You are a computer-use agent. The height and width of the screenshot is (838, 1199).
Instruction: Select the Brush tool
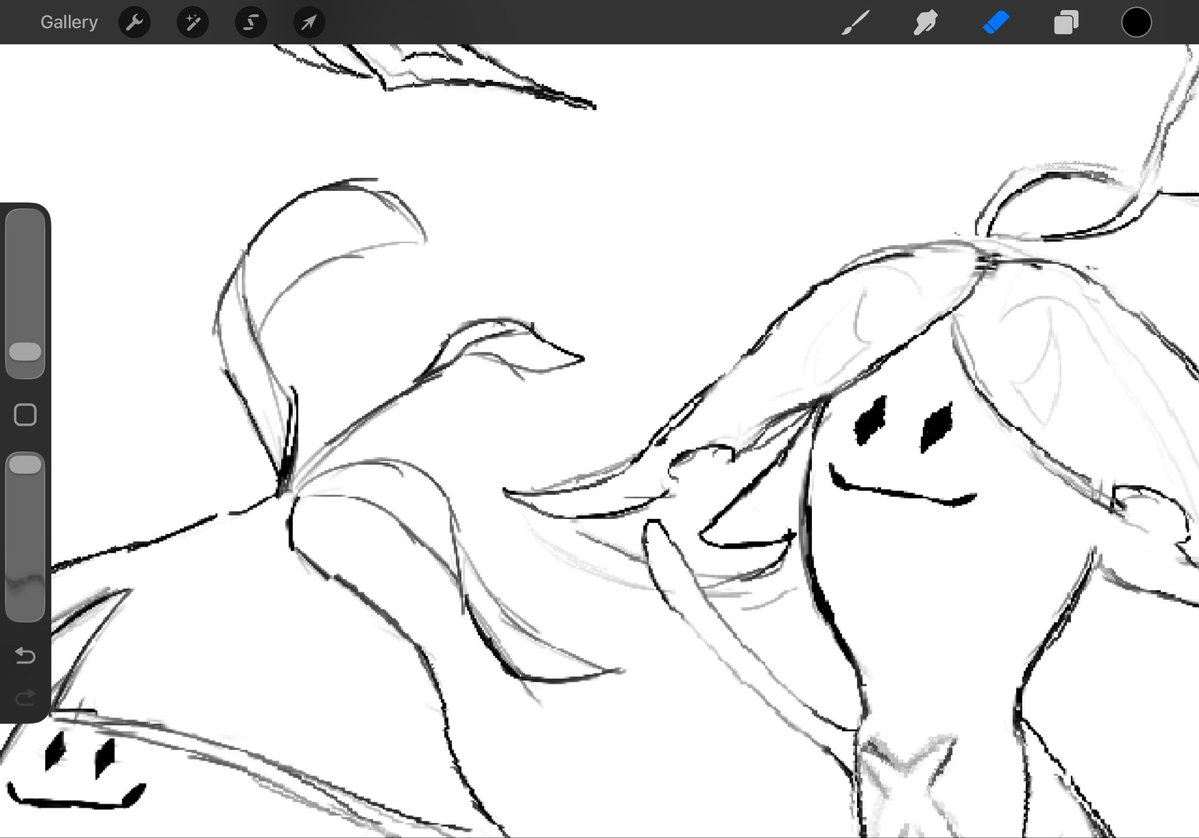click(856, 22)
